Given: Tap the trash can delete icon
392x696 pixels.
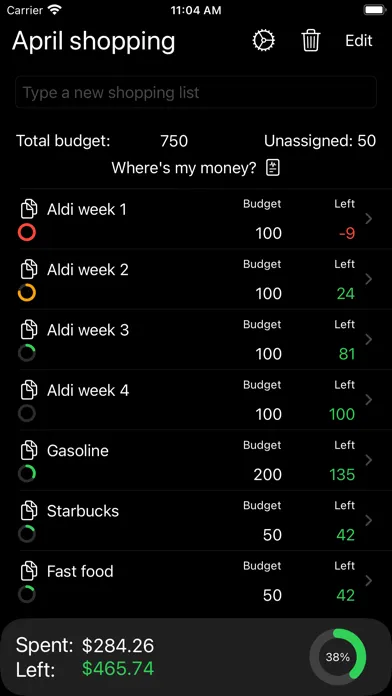Looking at the screenshot, I should coord(311,41).
